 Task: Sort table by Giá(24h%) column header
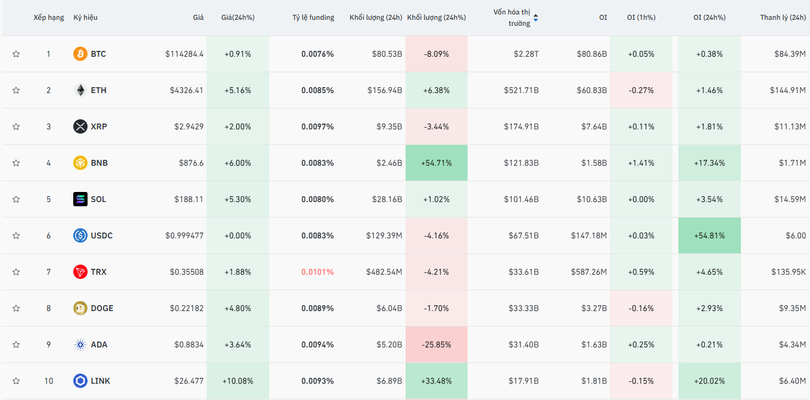tap(237, 17)
